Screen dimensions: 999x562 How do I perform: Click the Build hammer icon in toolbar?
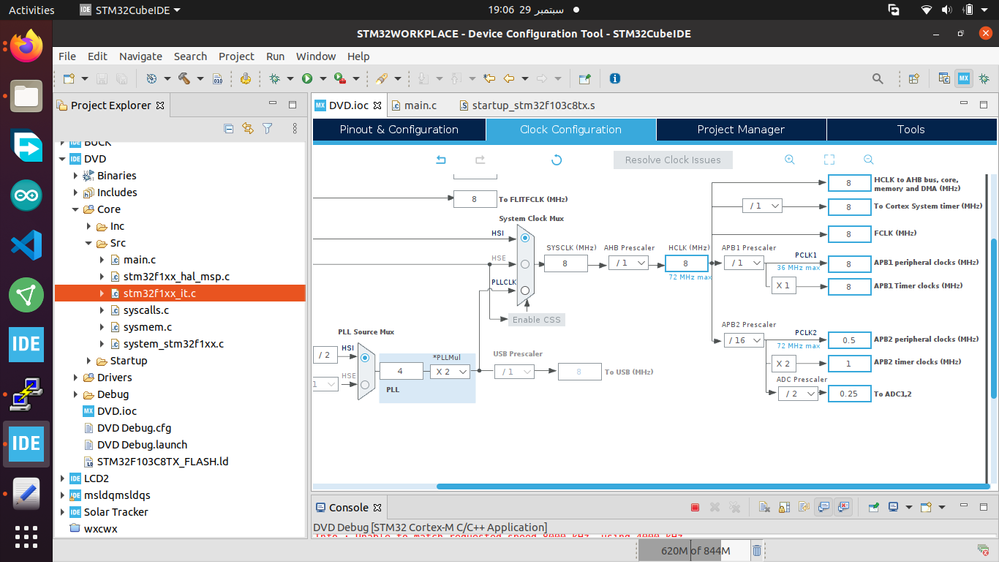(184, 78)
